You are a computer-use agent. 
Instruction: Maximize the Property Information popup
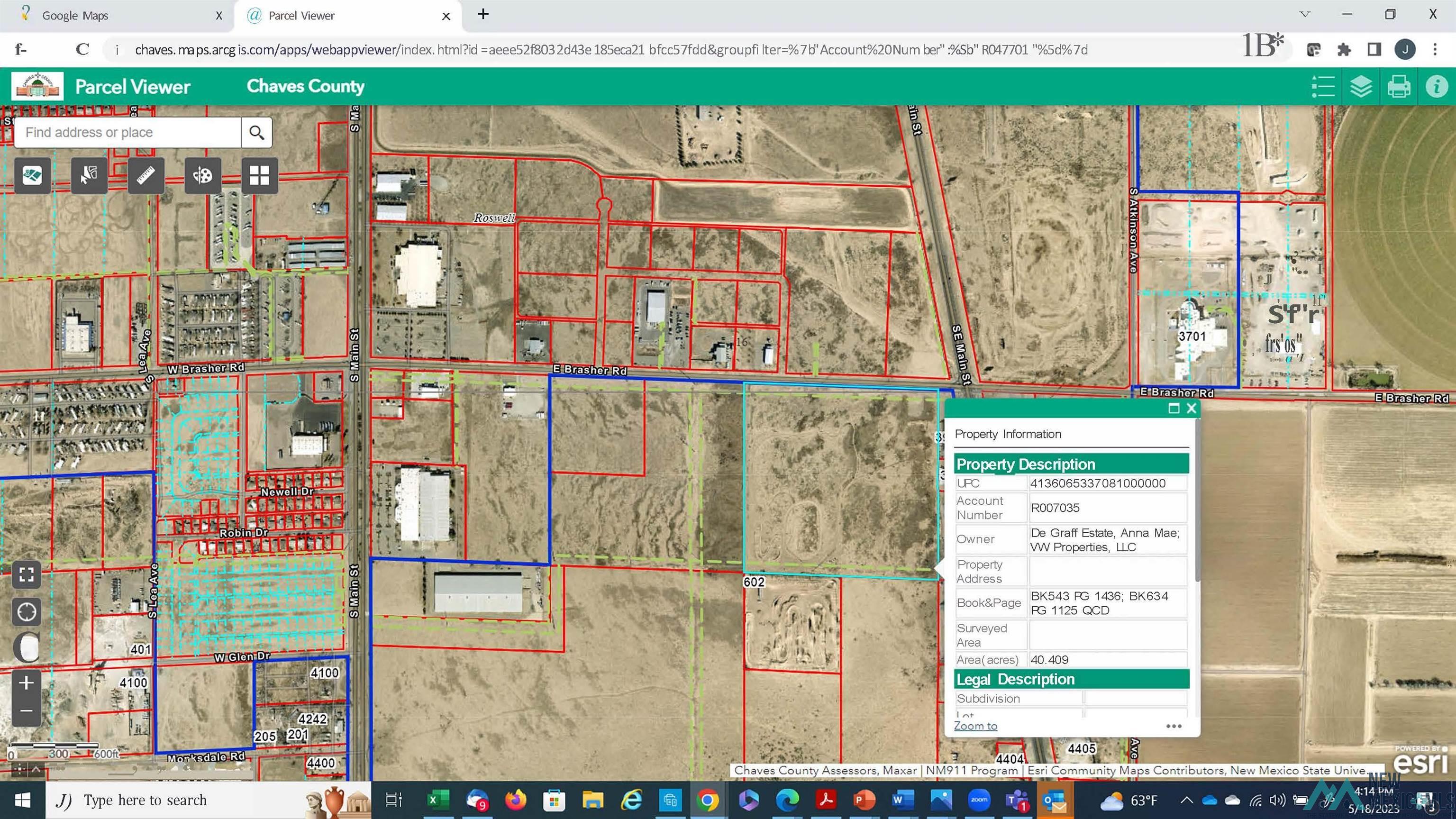coord(1174,408)
